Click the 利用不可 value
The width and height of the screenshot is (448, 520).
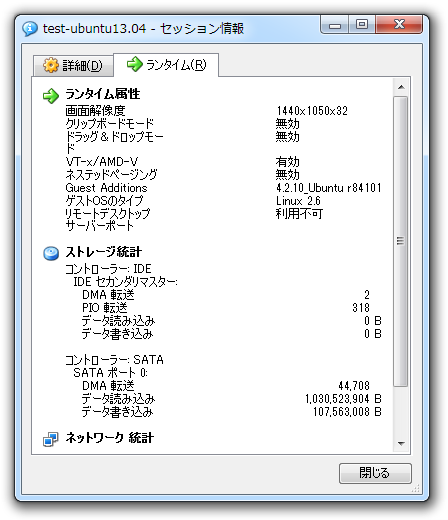(x=299, y=213)
